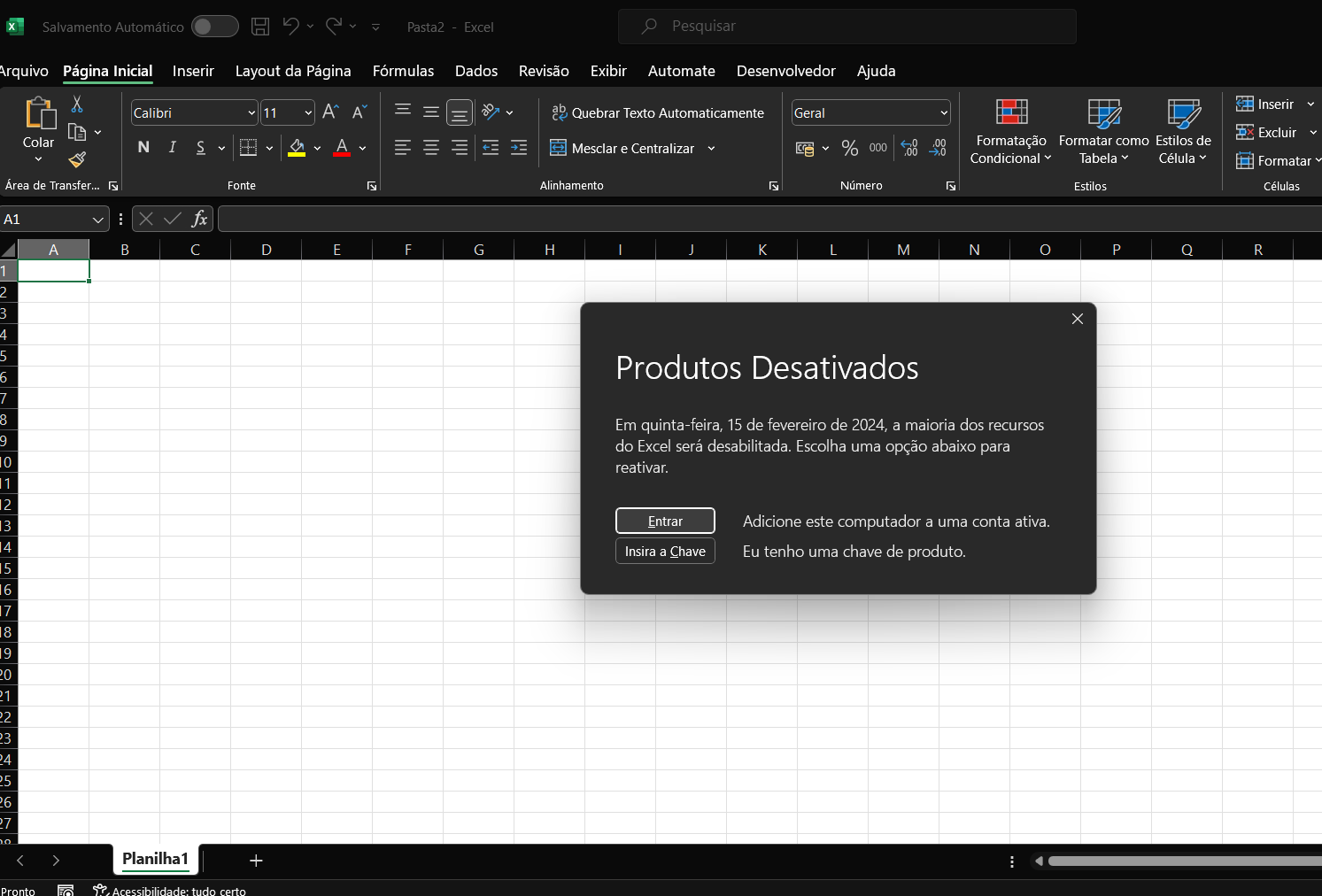Toggle Quebrar Texto Automaticamente

[657, 112]
